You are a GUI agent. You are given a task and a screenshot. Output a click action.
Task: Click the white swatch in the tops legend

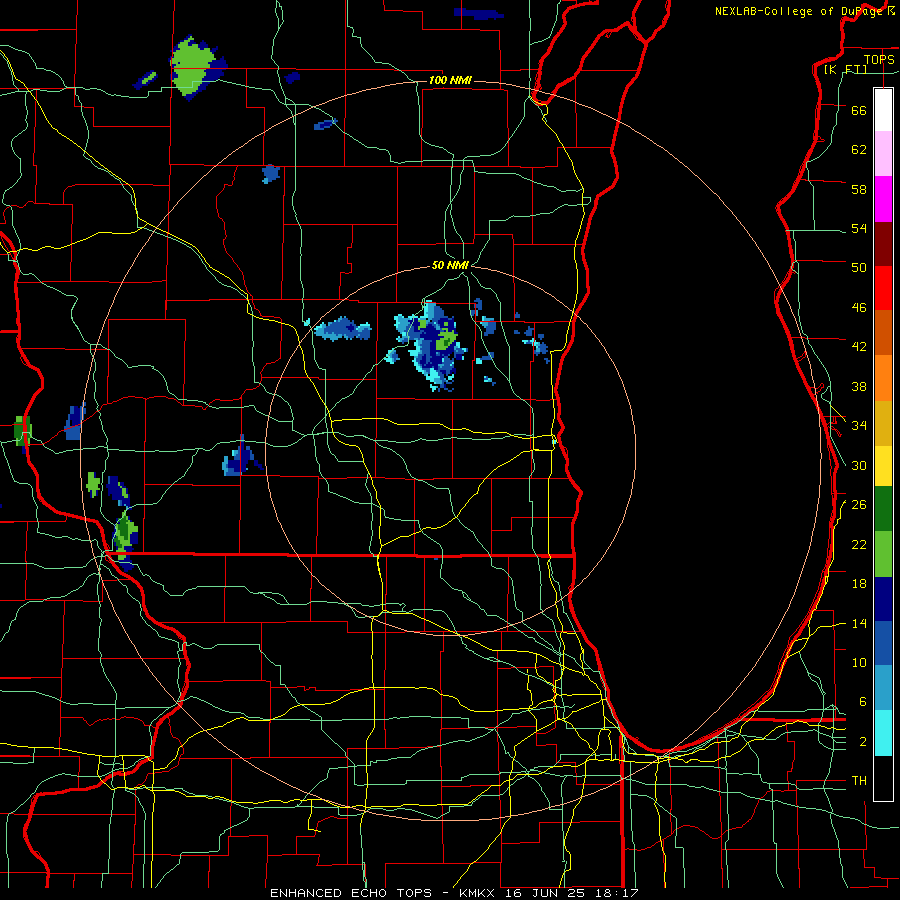click(883, 110)
